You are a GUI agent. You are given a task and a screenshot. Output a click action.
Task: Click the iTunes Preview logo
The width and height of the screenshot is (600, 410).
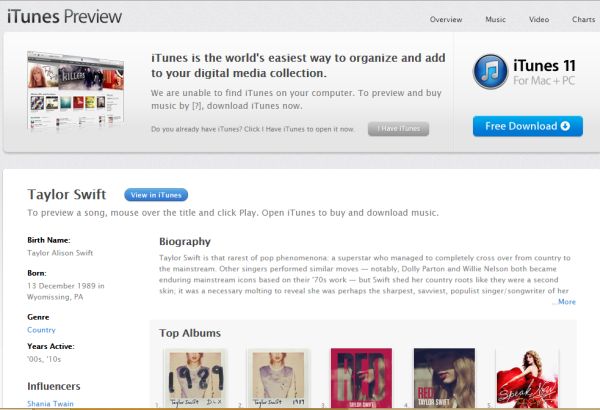click(x=64, y=16)
